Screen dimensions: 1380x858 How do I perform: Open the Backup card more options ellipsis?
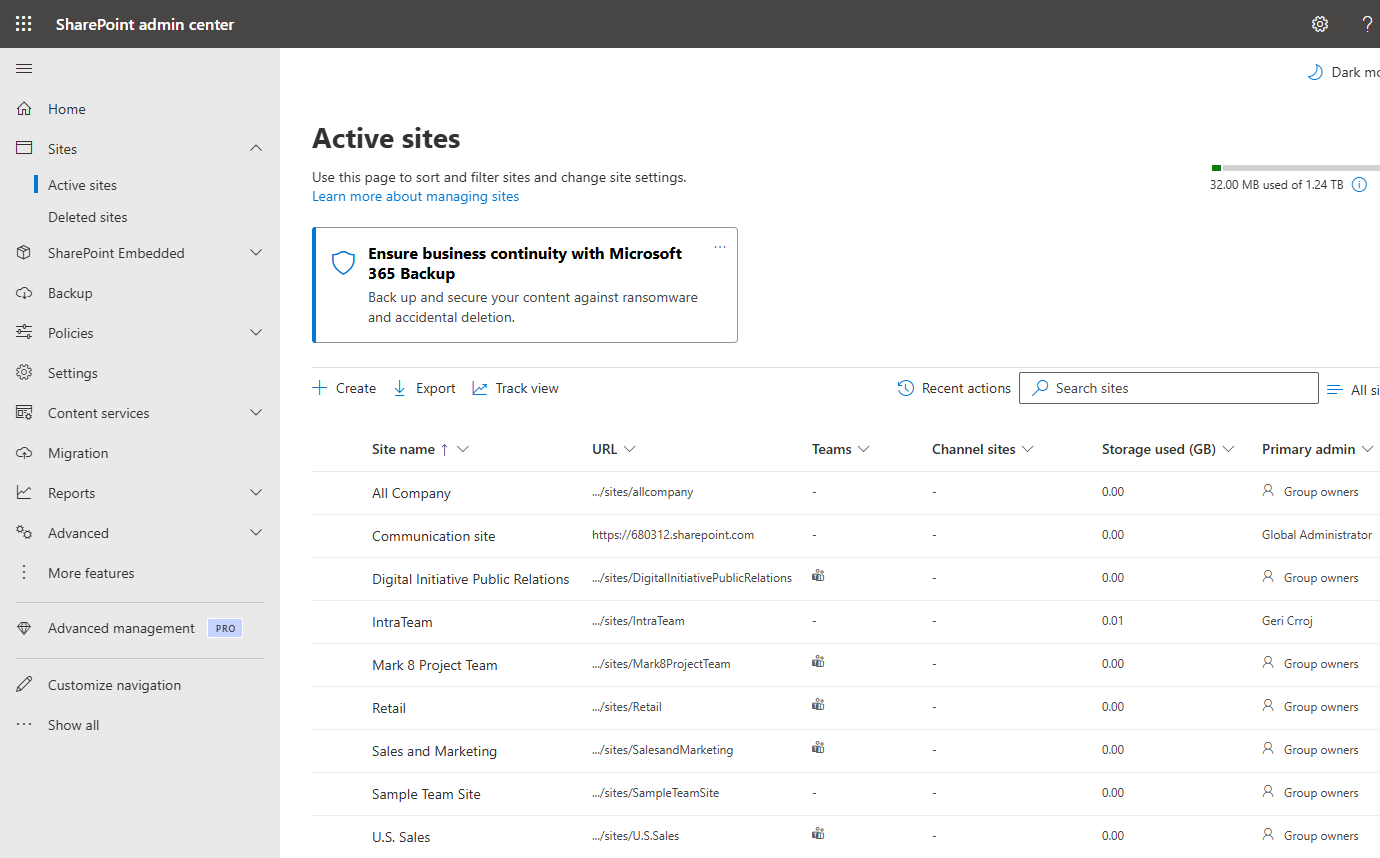coord(720,247)
